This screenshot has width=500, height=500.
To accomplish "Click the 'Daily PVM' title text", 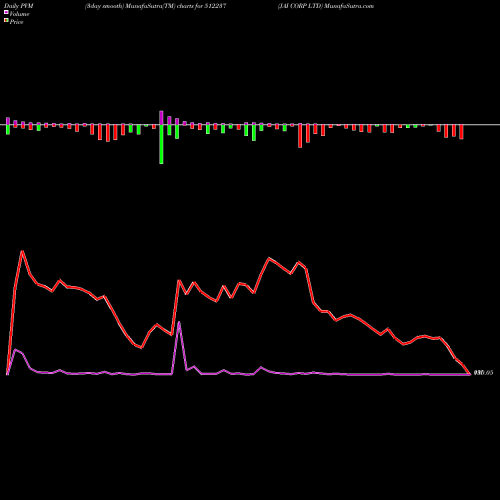I will (x=19, y=6).
